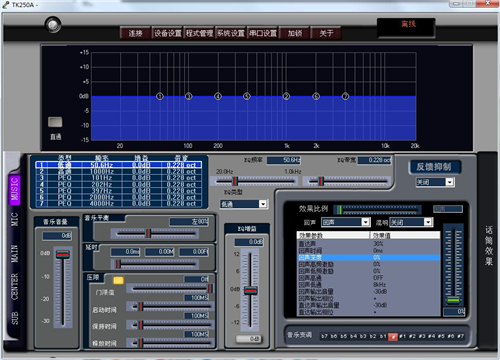Select the b7 music key shift
The width and height of the screenshot is (500, 360).
coord(324,336)
